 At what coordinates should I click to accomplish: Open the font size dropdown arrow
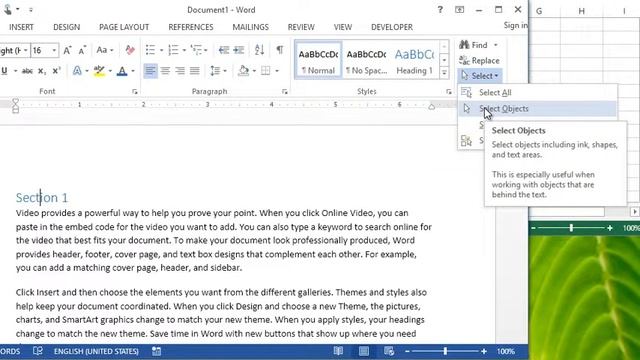[54, 50]
